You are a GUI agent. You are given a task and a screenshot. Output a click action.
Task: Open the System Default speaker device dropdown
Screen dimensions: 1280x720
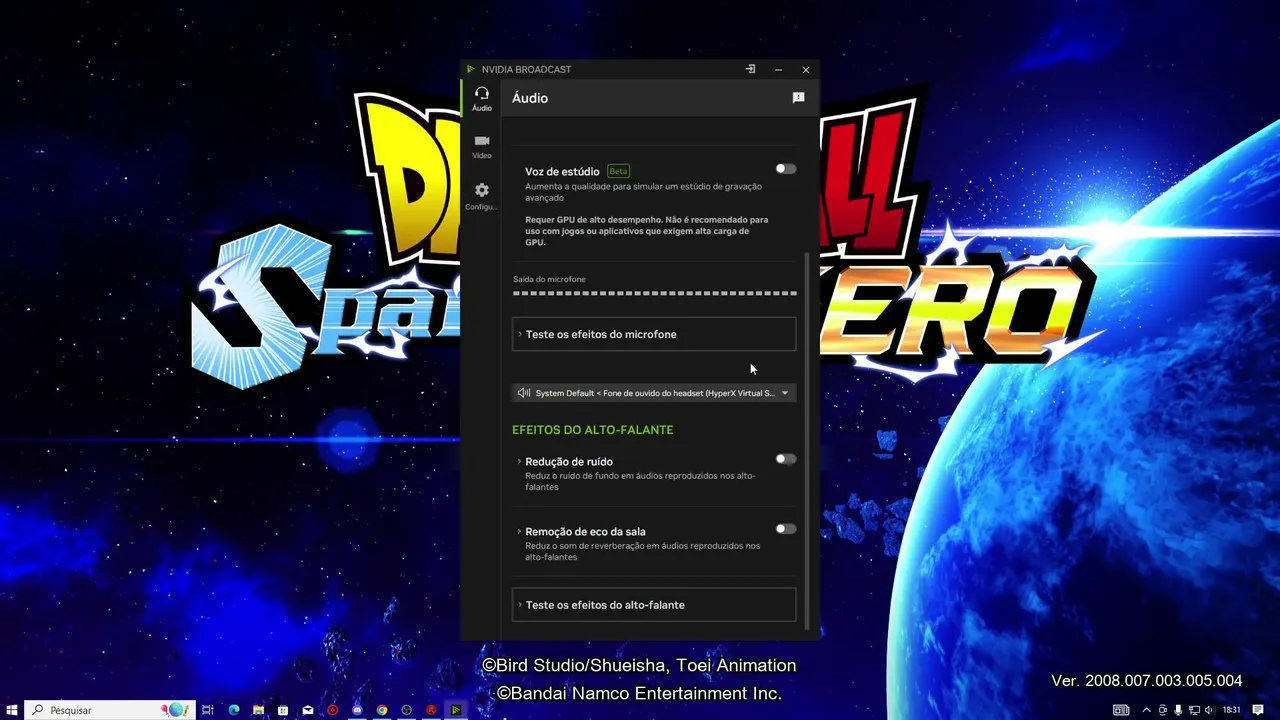coord(654,393)
